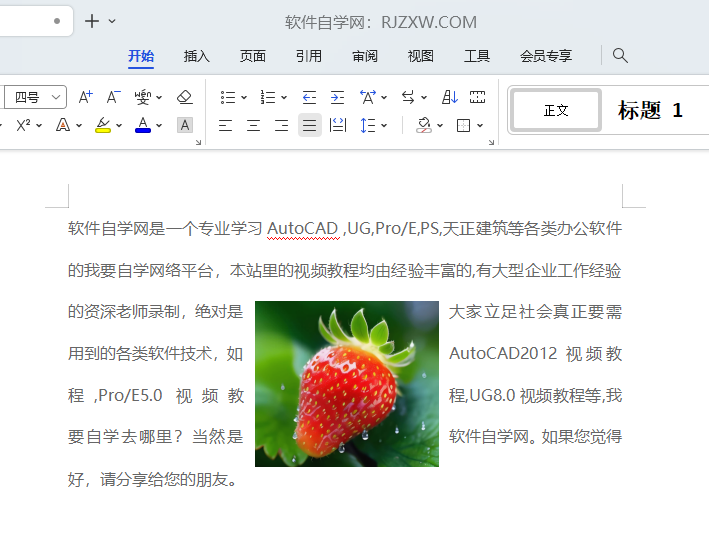Open the 审阅 tab
Viewport: 709px width, 555px height.
365,56
